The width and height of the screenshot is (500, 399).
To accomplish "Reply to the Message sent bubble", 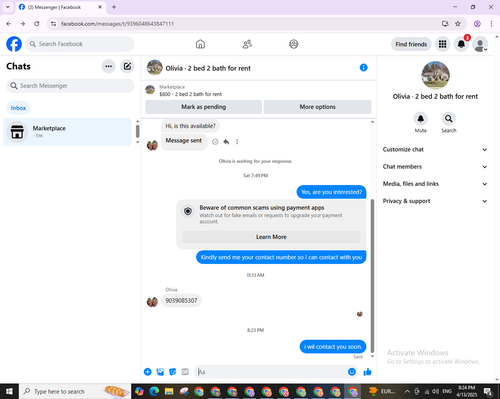I will click(226, 142).
